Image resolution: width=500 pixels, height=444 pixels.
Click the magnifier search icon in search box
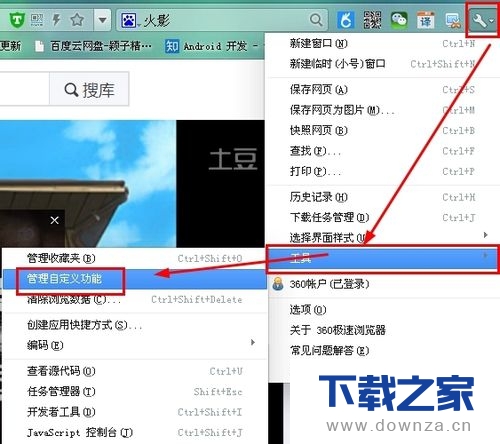pos(316,20)
